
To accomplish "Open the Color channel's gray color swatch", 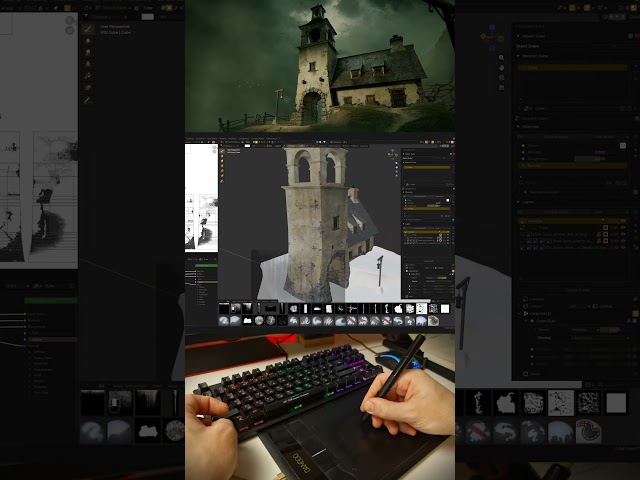I will [x=623, y=145].
